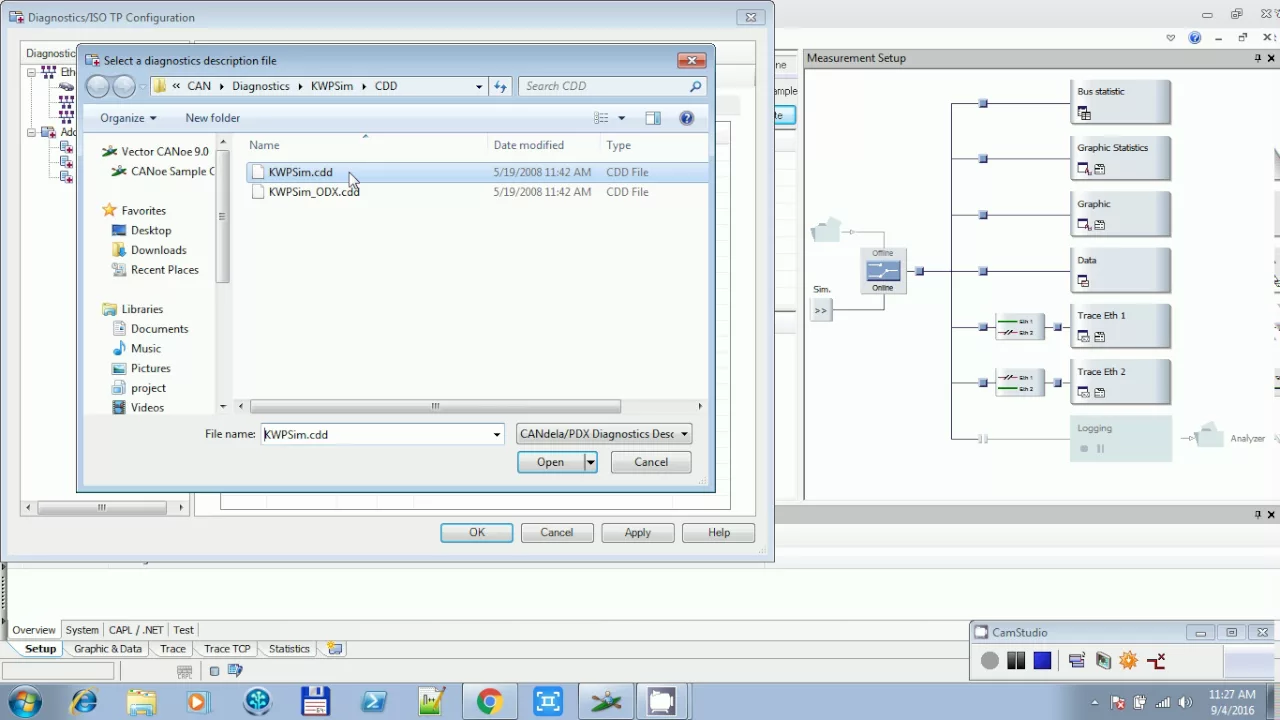The width and height of the screenshot is (1280, 720).
Task: Pin the Measurement Setup pane
Action: pyautogui.click(x=1257, y=58)
